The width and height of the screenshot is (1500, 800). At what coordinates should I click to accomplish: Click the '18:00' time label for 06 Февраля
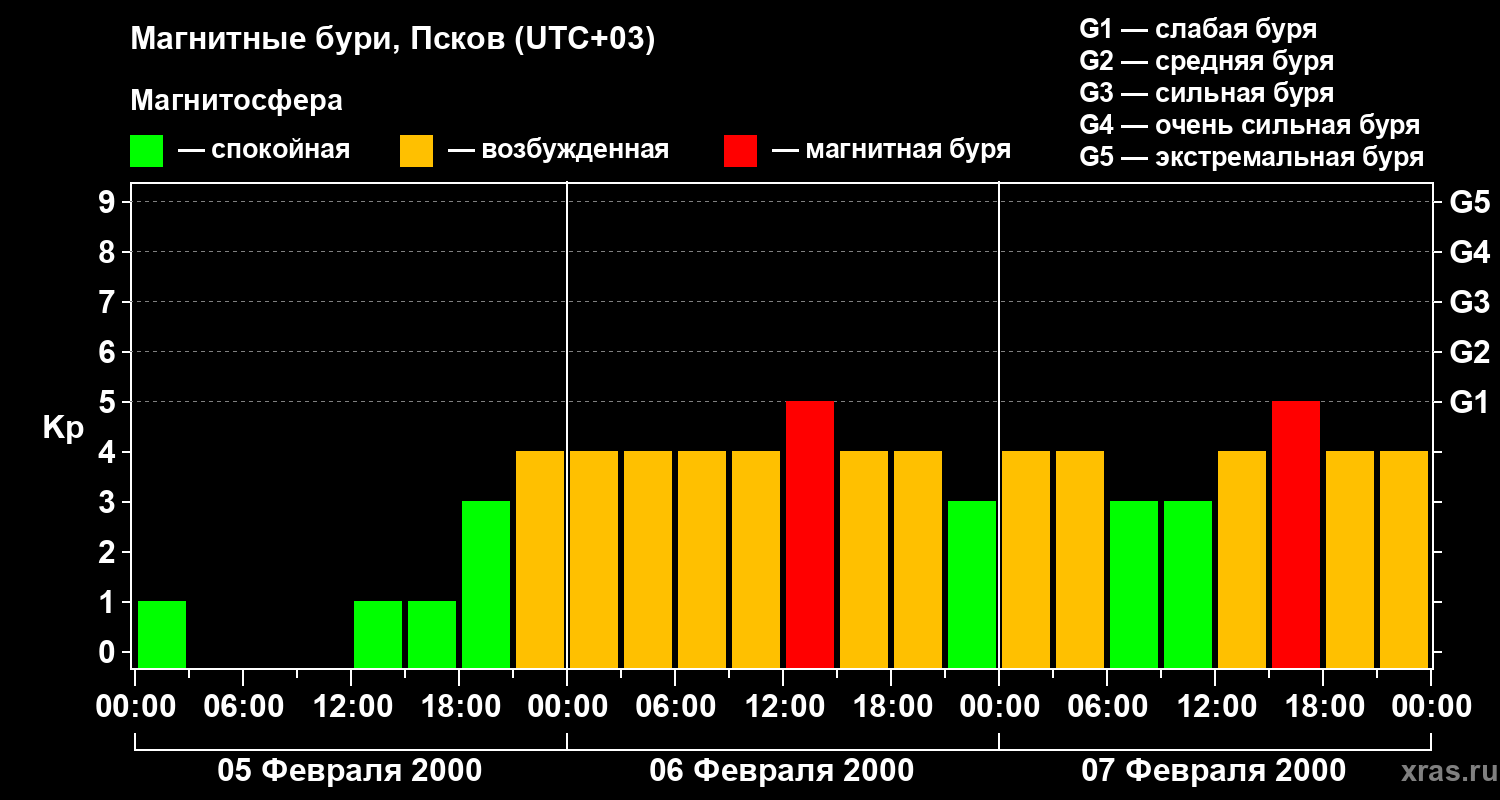[891, 707]
